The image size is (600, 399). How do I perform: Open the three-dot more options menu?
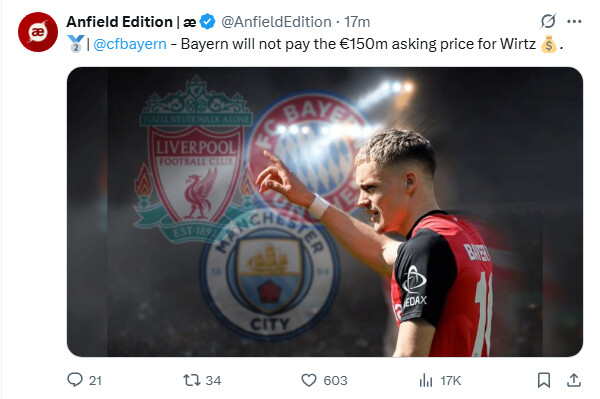574,21
